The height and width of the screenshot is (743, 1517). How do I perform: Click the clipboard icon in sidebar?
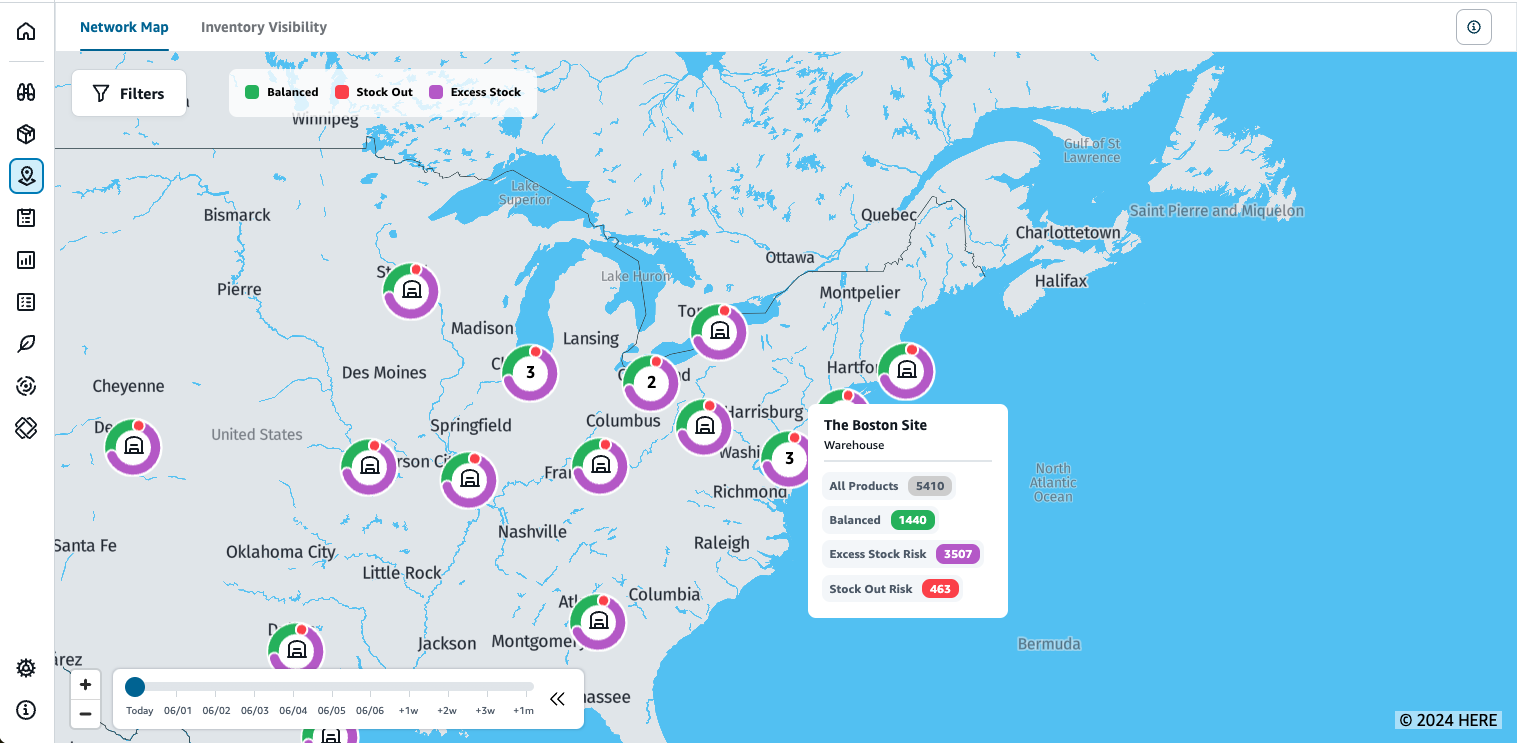26,218
